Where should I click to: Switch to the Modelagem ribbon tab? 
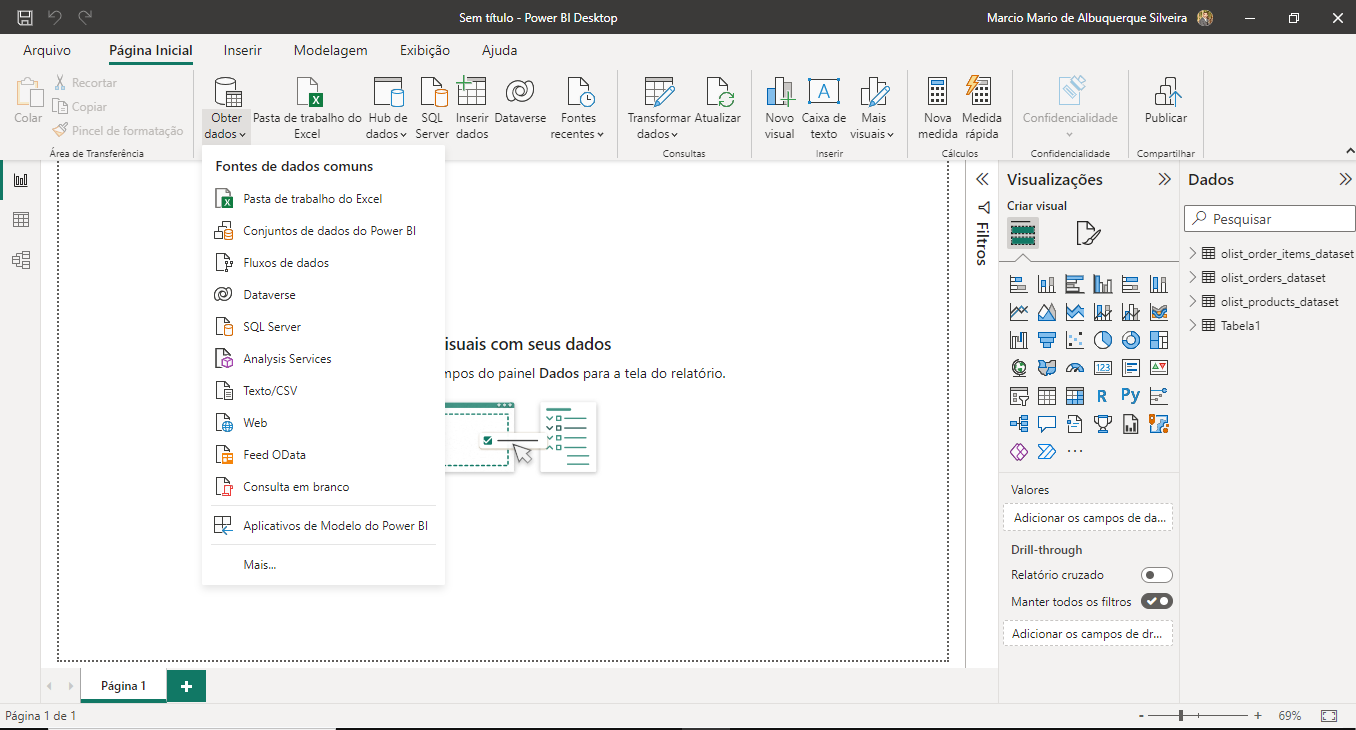(330, 50)
